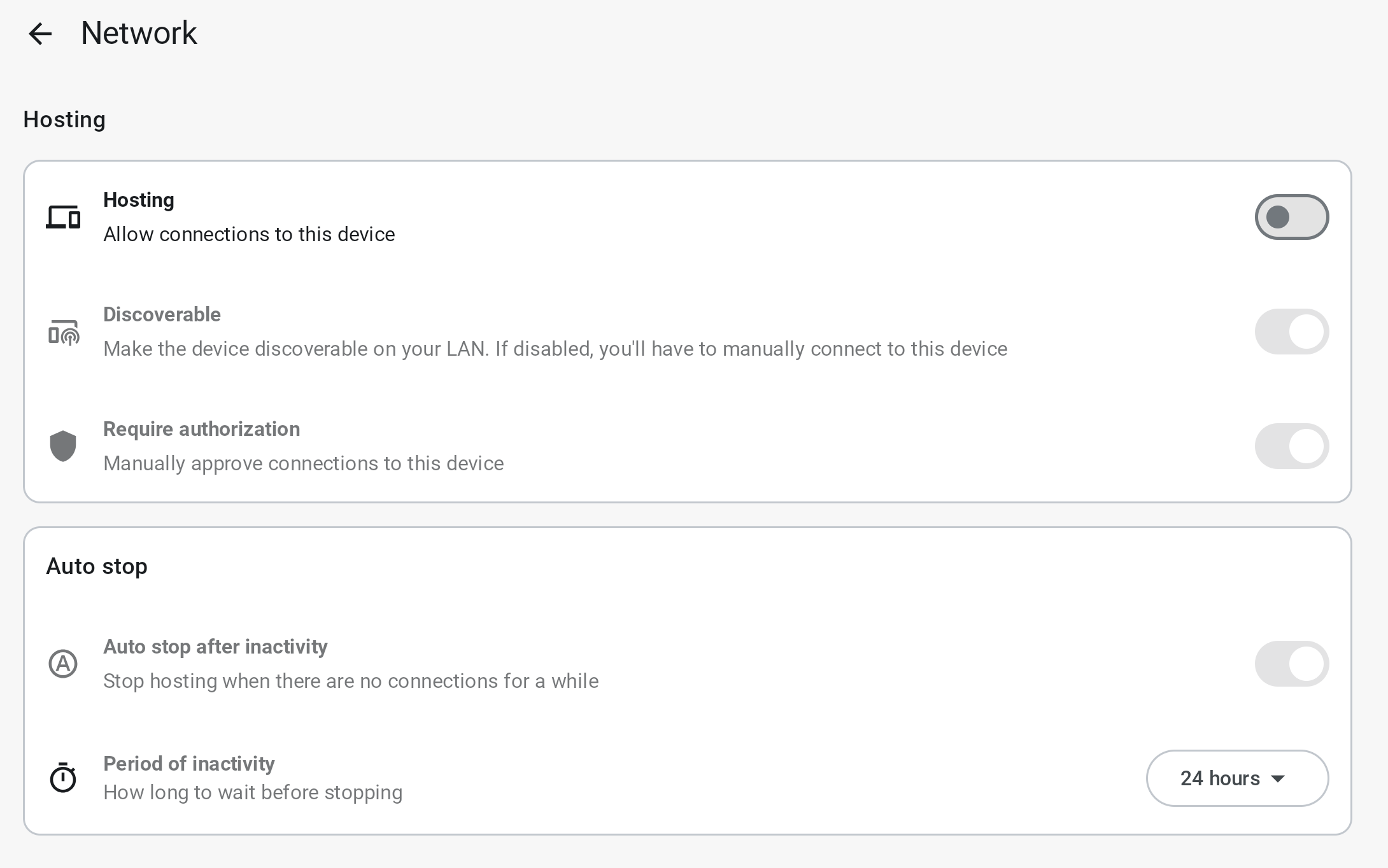The width and height of the screenshot is (1388, 868).
Task: Toggle the Require authorization switch
Action: tap(1291, 446)
